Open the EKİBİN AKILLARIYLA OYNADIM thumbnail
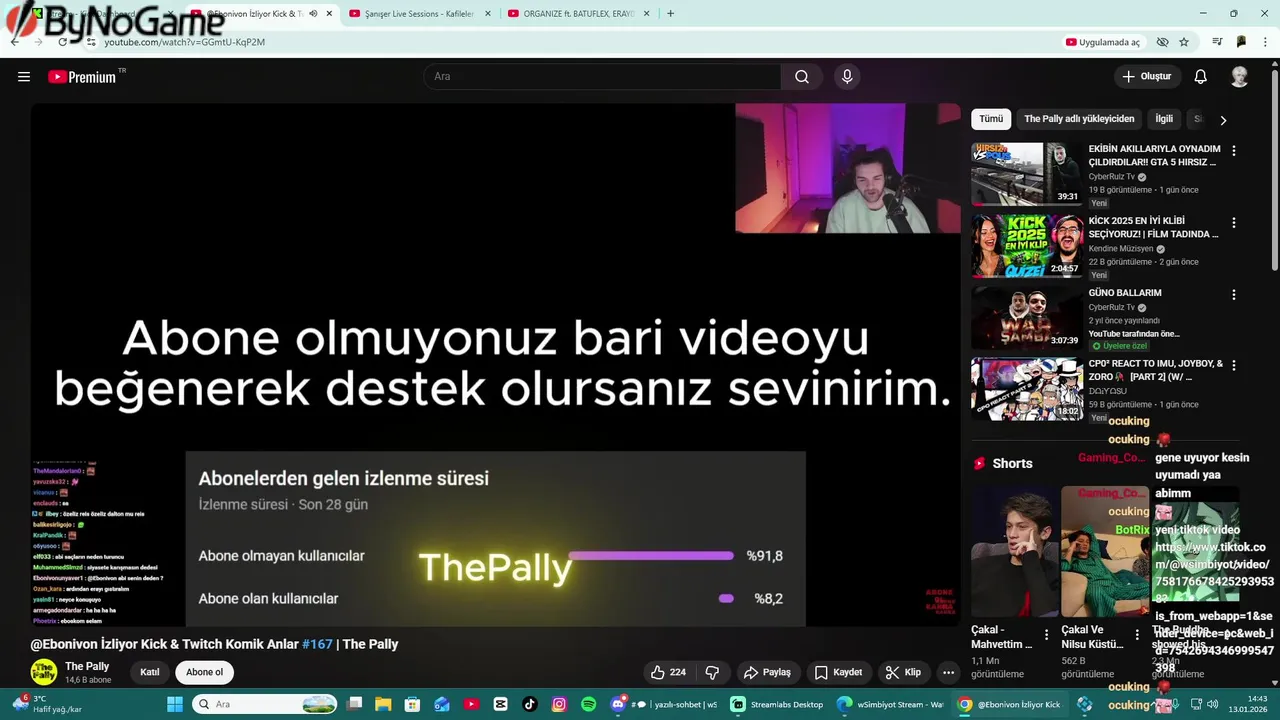1280x720 pixels. point(1027,174)
